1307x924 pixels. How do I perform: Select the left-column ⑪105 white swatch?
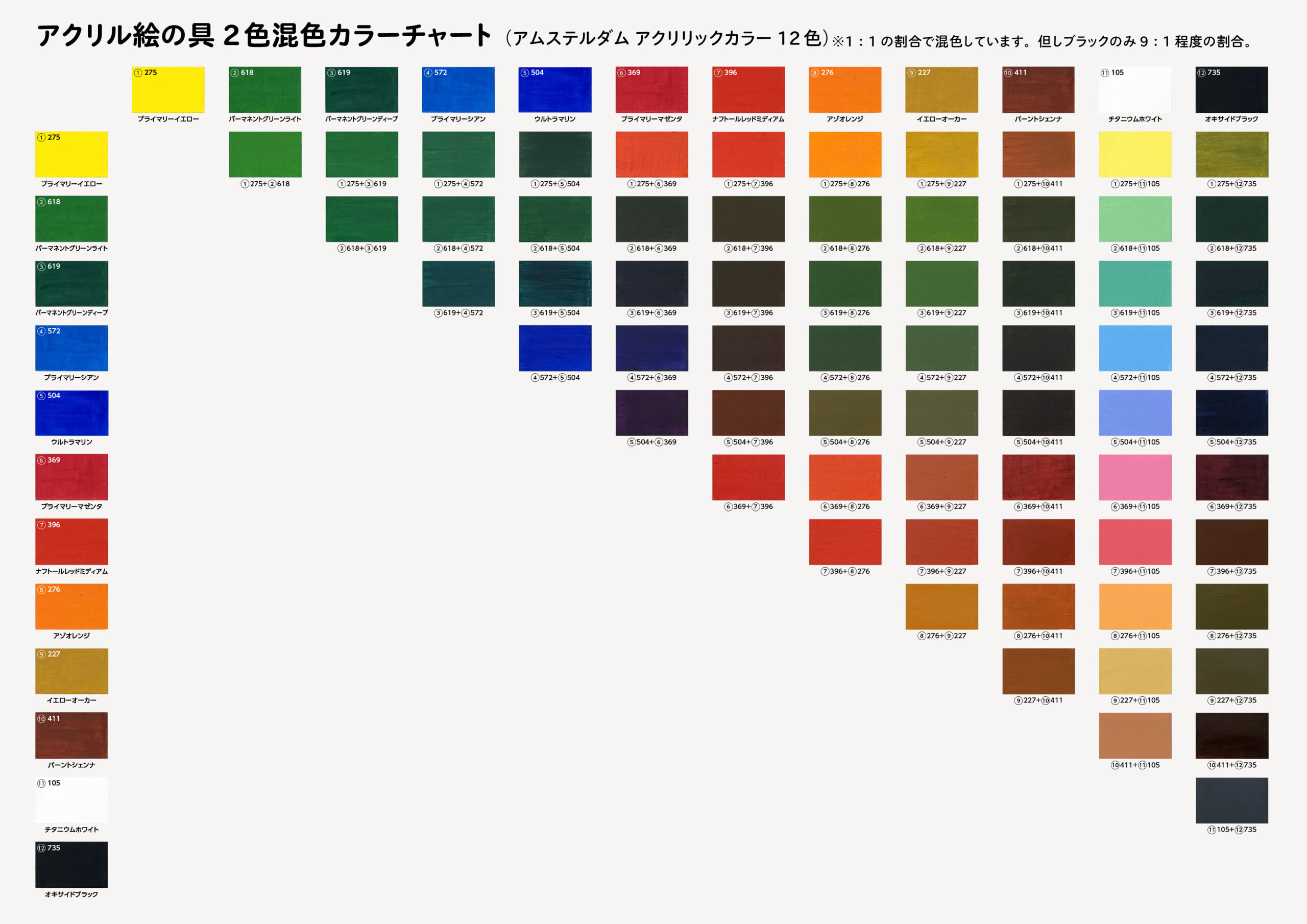pos(71,800)
